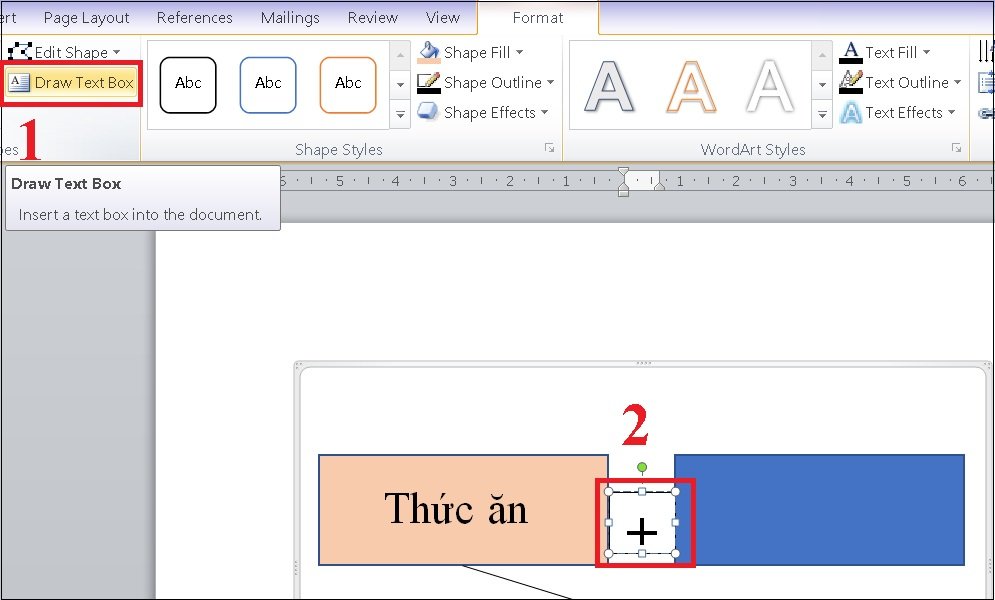Open the WordArt Styles dialog launcher

(956, 148)
